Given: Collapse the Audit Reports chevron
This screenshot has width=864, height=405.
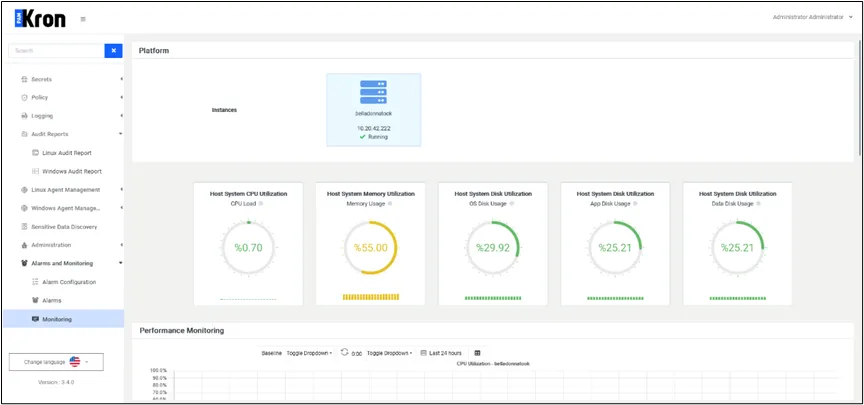Looking at the screenshot, I should pos(121,134).
